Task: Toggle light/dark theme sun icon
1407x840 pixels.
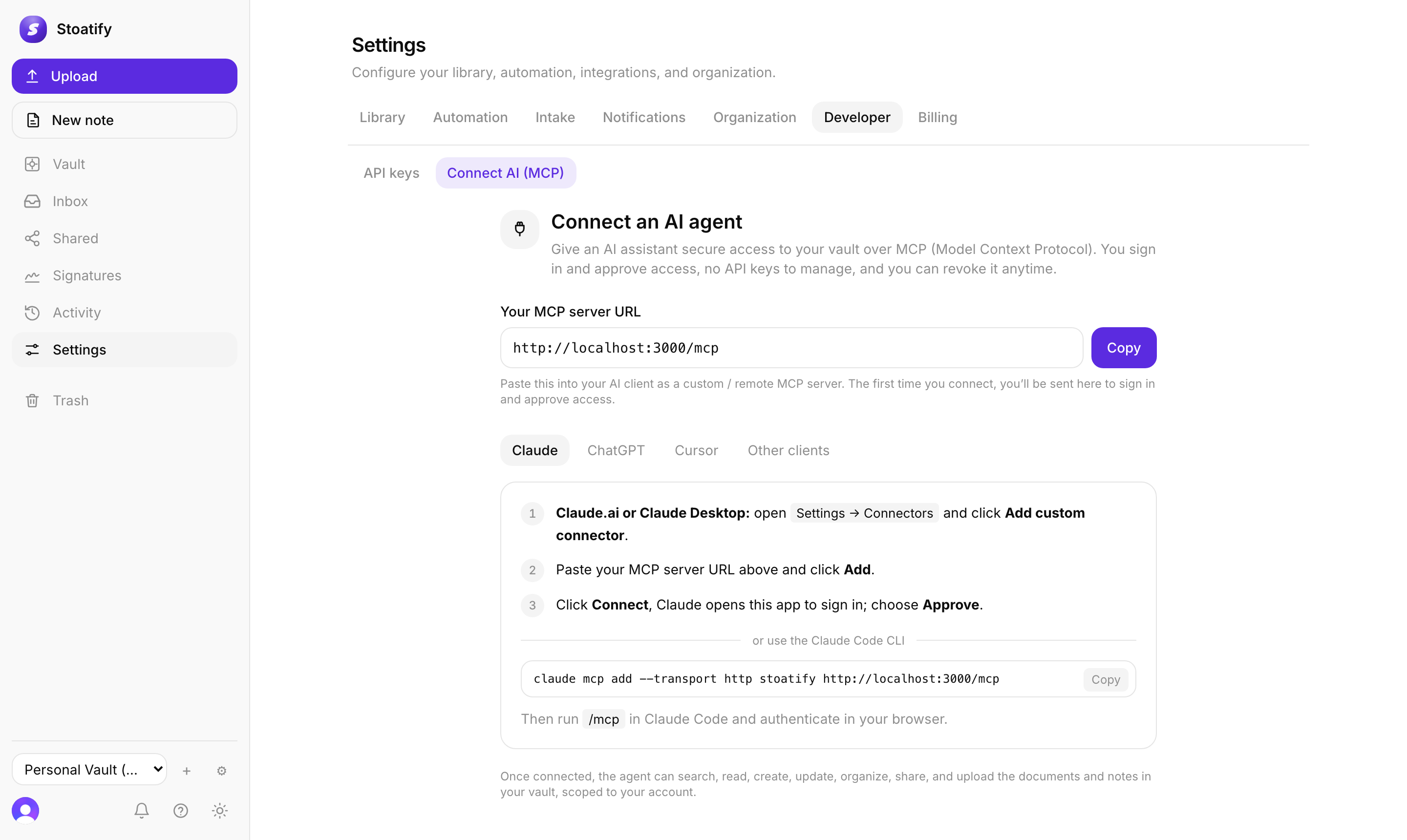Action: (x=220, y=811)
